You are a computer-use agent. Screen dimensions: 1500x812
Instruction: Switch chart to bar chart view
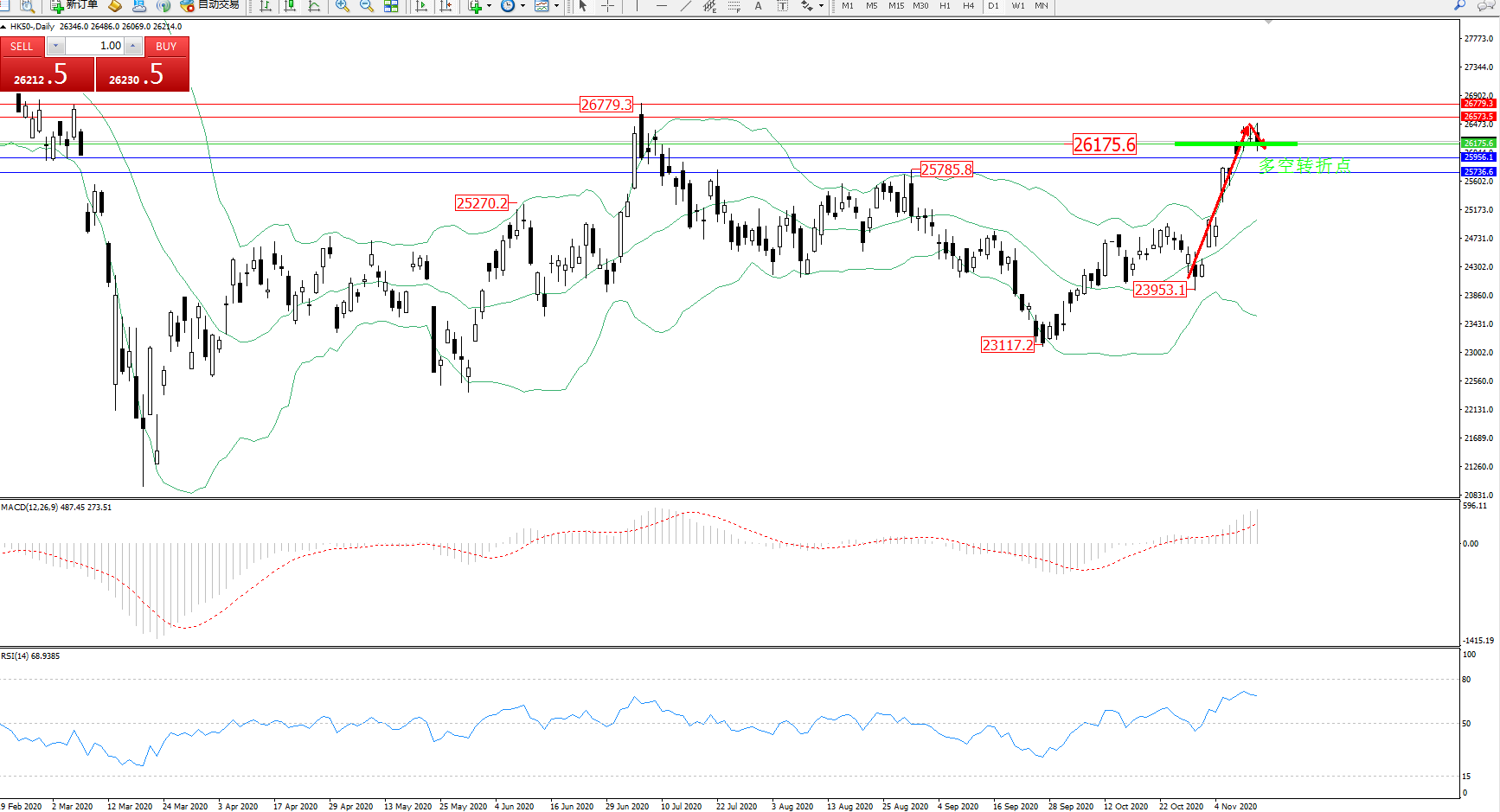[266, 6]
